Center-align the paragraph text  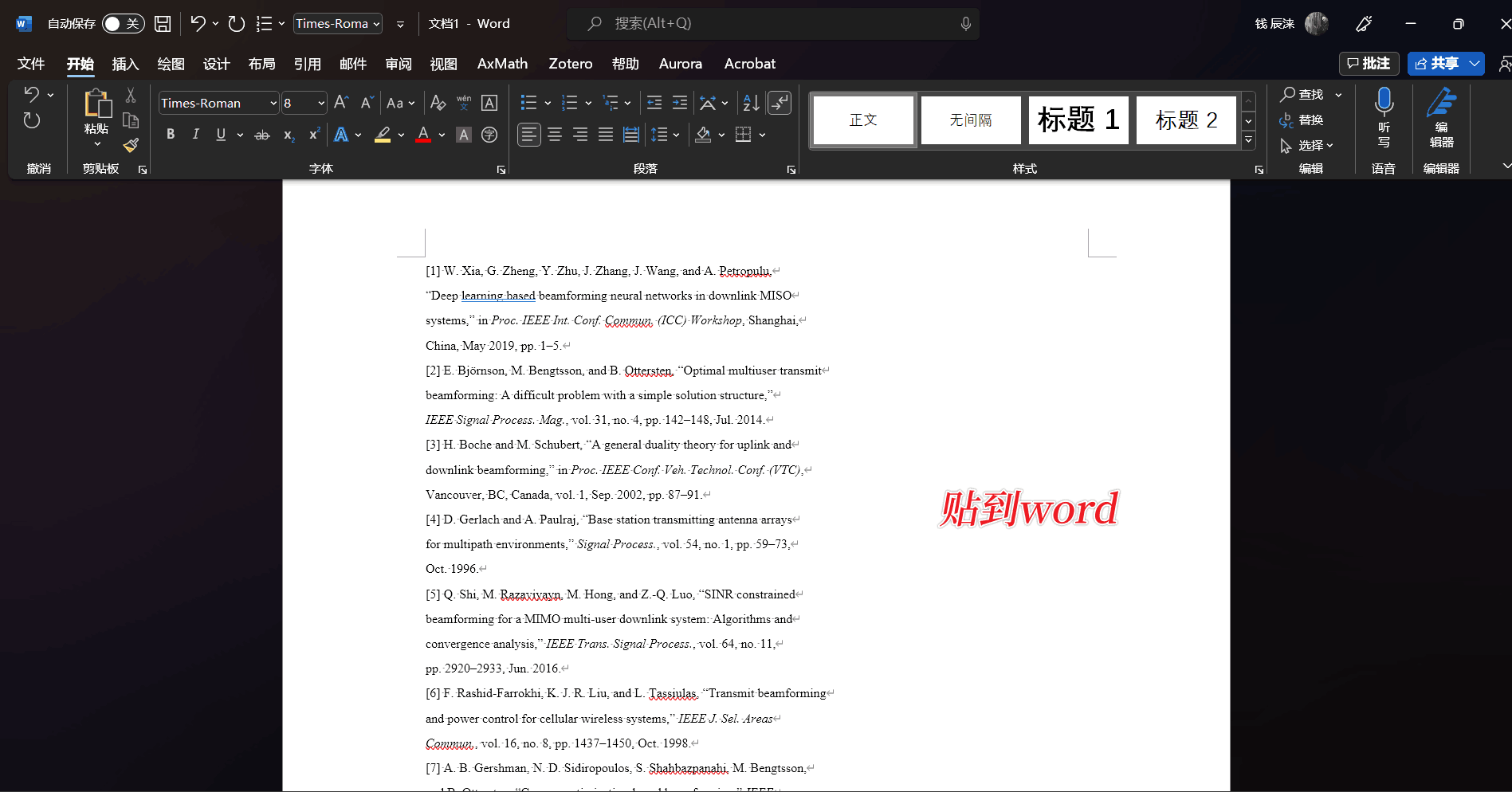click(555, 135)
